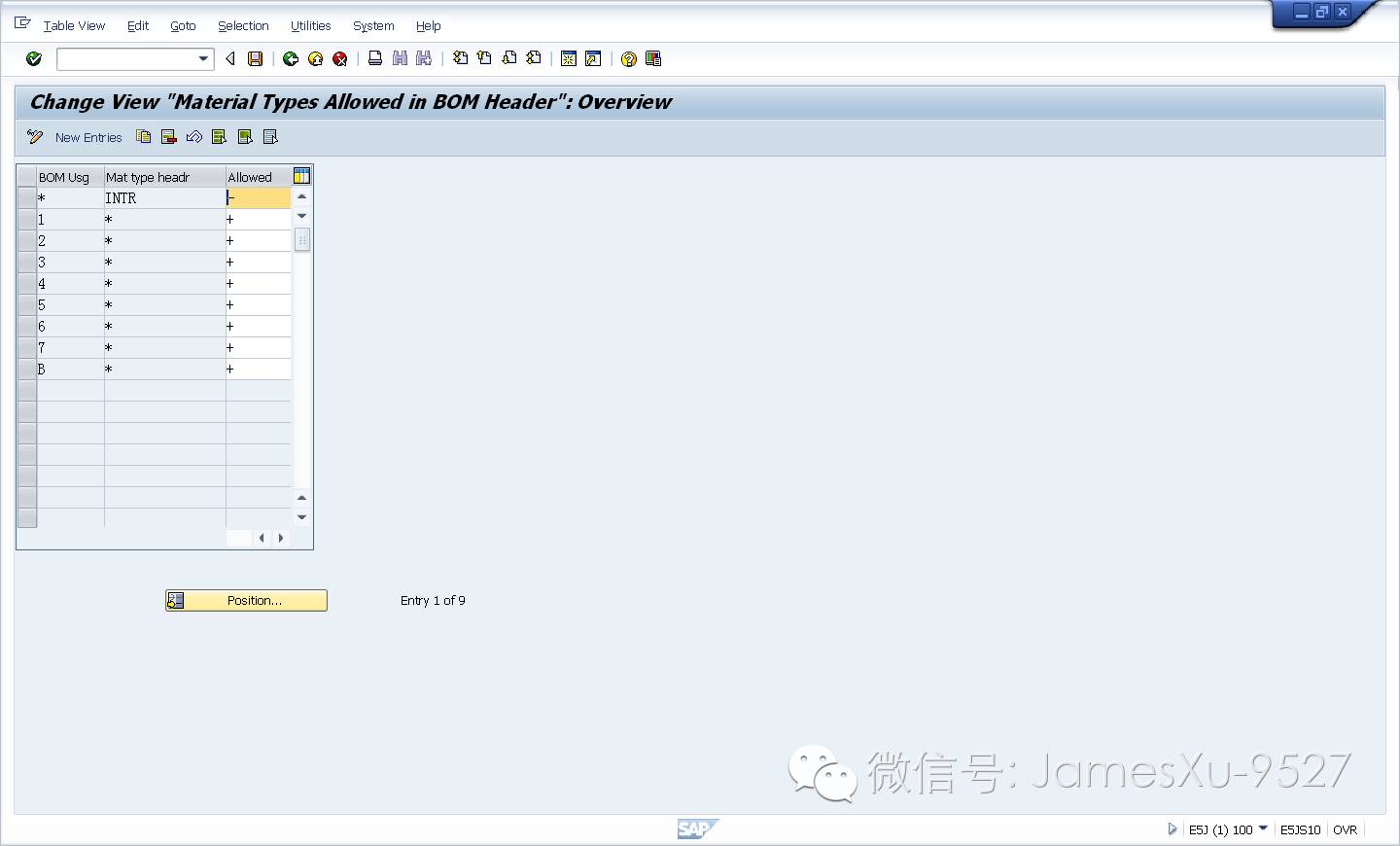The height and width of the screenshot is (846, 1400).
Task: Open the table settings configuration icon
Action: click(301, 176)
